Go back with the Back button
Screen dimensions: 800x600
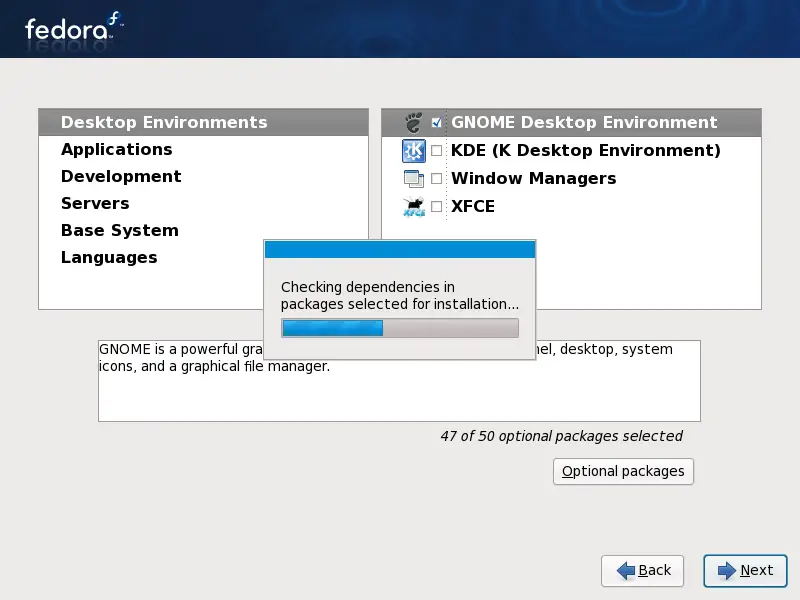[x=642, y=570]
